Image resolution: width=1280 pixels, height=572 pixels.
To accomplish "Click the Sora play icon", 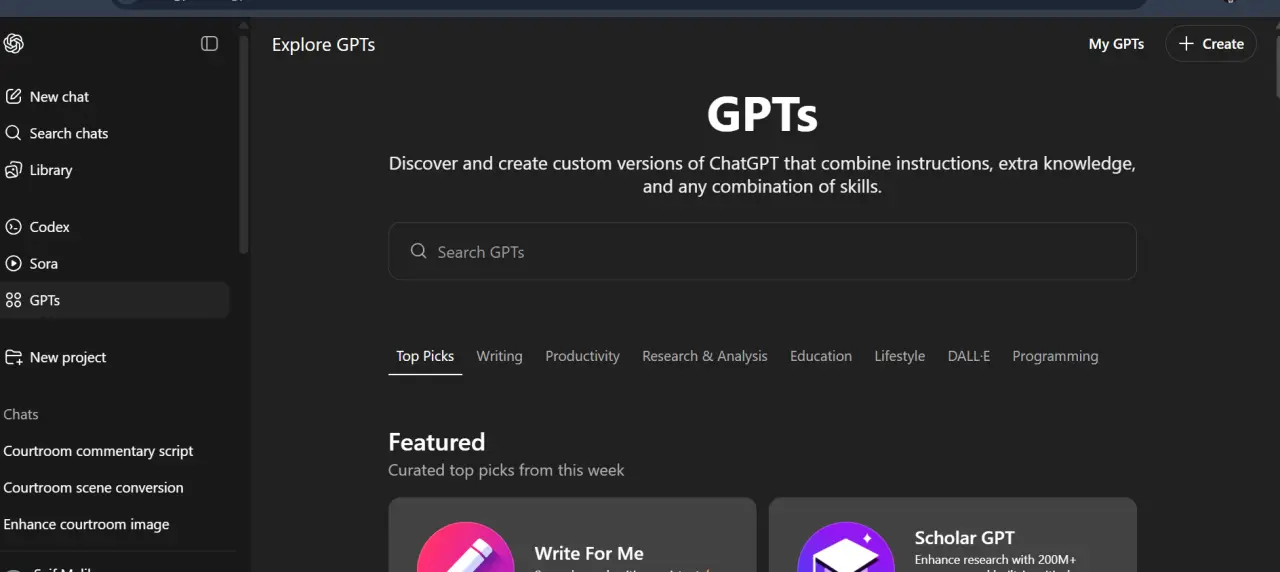I will [13, 264].
